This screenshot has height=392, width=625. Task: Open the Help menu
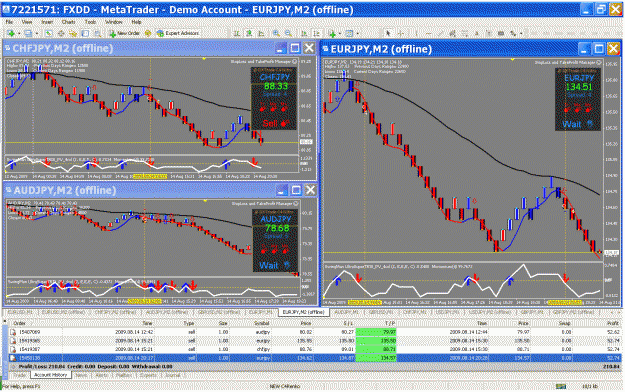(136, 22)
